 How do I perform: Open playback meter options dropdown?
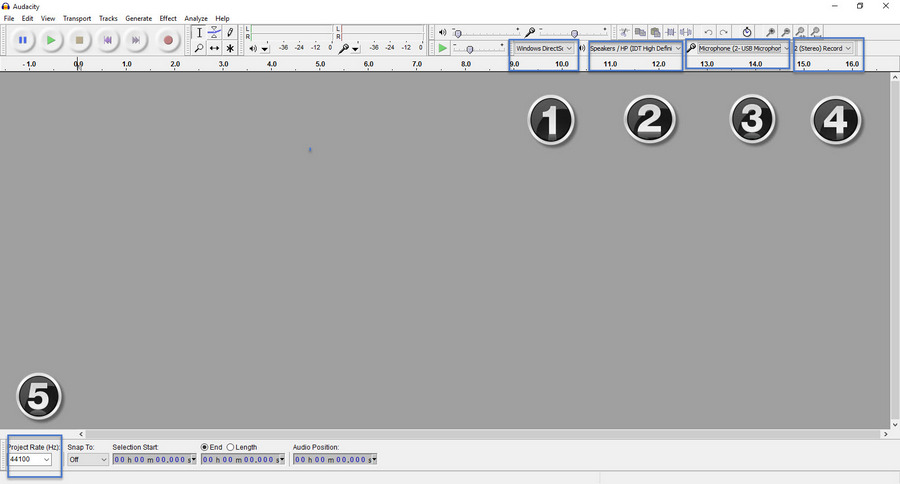[x=265, y=49]
